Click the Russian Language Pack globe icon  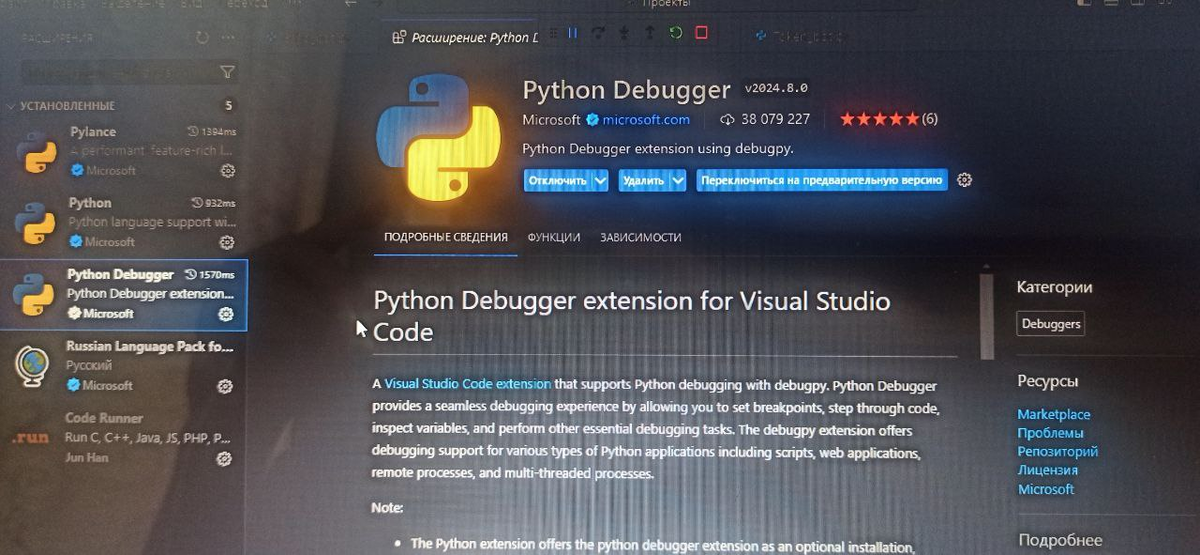tap(33, 367)
